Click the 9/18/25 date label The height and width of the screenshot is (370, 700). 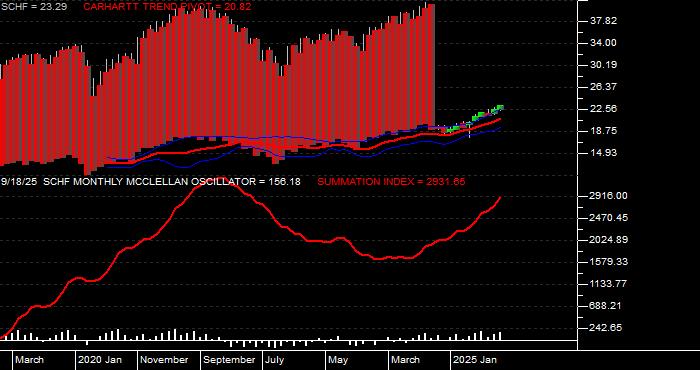coord(20,182)
